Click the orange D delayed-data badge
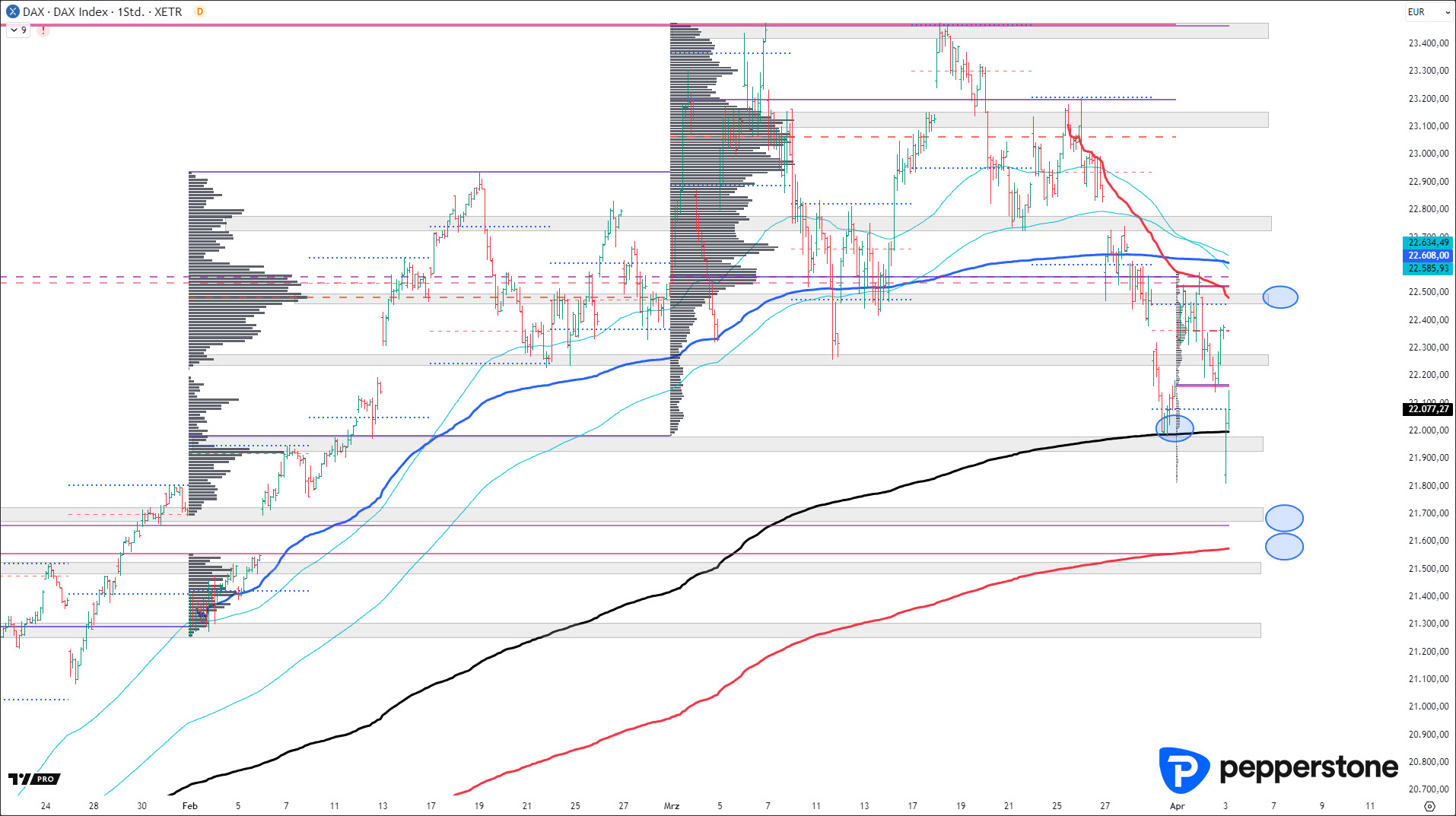The width and height of the screenshot is (1456, 816). pos(200,11)
